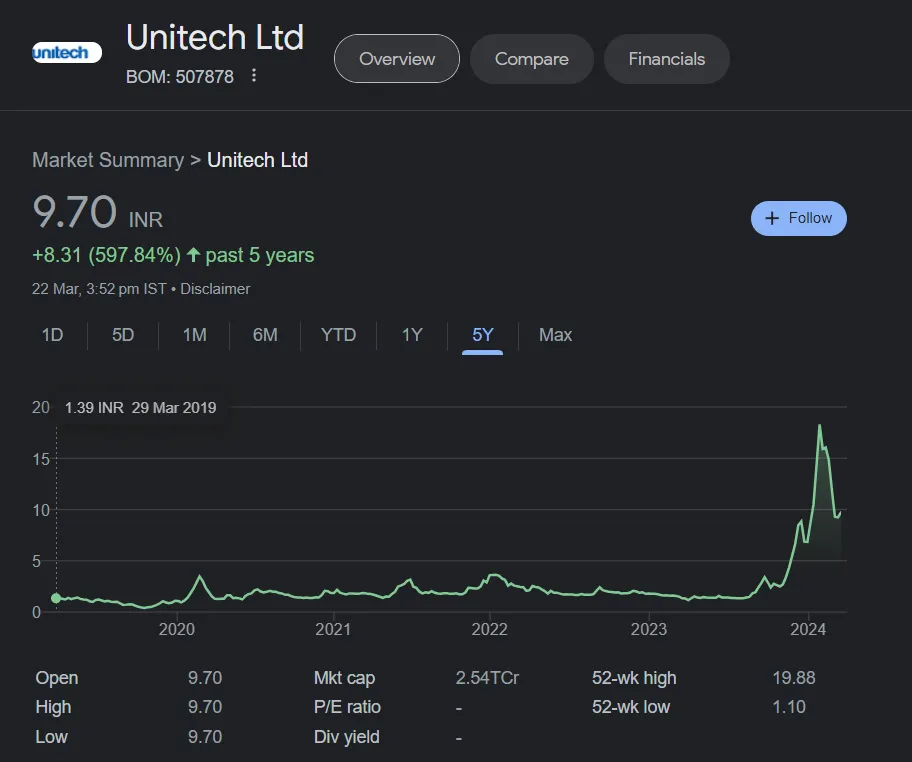
Task: Select the 5D time range
Action: click(x=123, y=335)
